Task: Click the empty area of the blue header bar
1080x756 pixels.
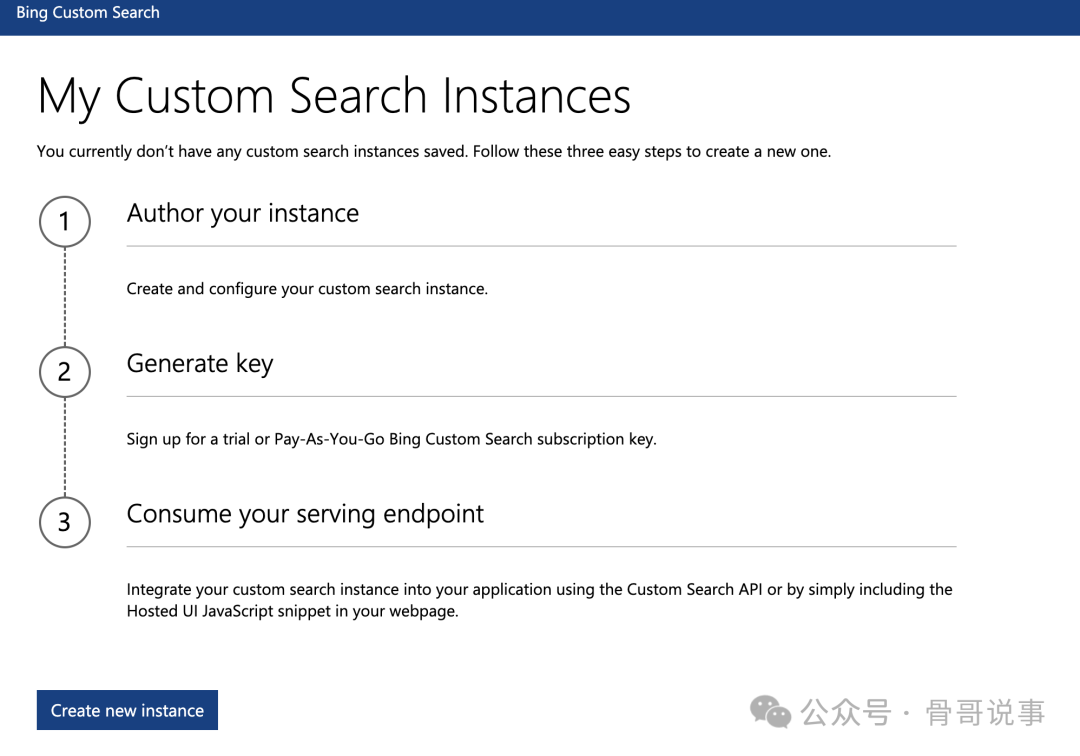Action: pyautogui.click(x=620, y=17)
